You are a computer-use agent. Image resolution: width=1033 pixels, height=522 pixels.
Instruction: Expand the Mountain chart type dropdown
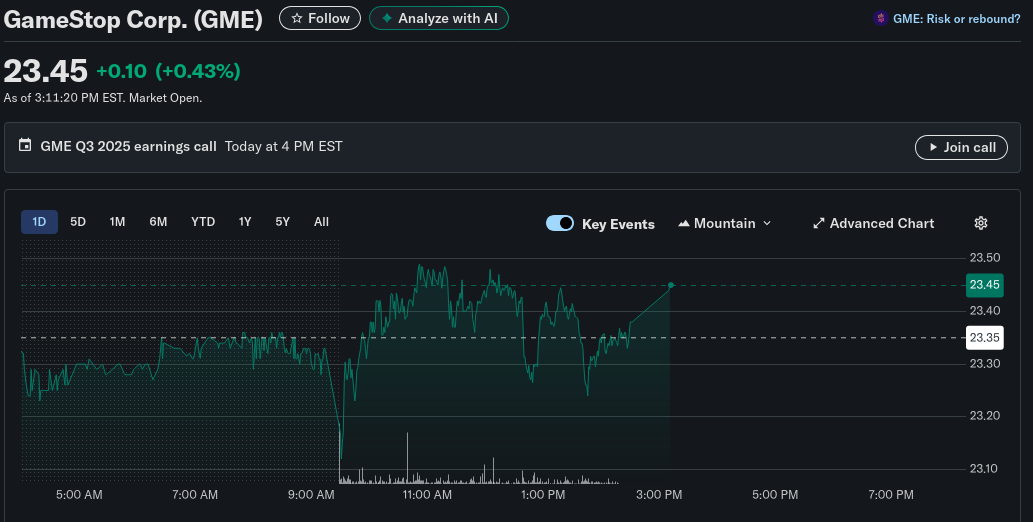tap(725, 223)
